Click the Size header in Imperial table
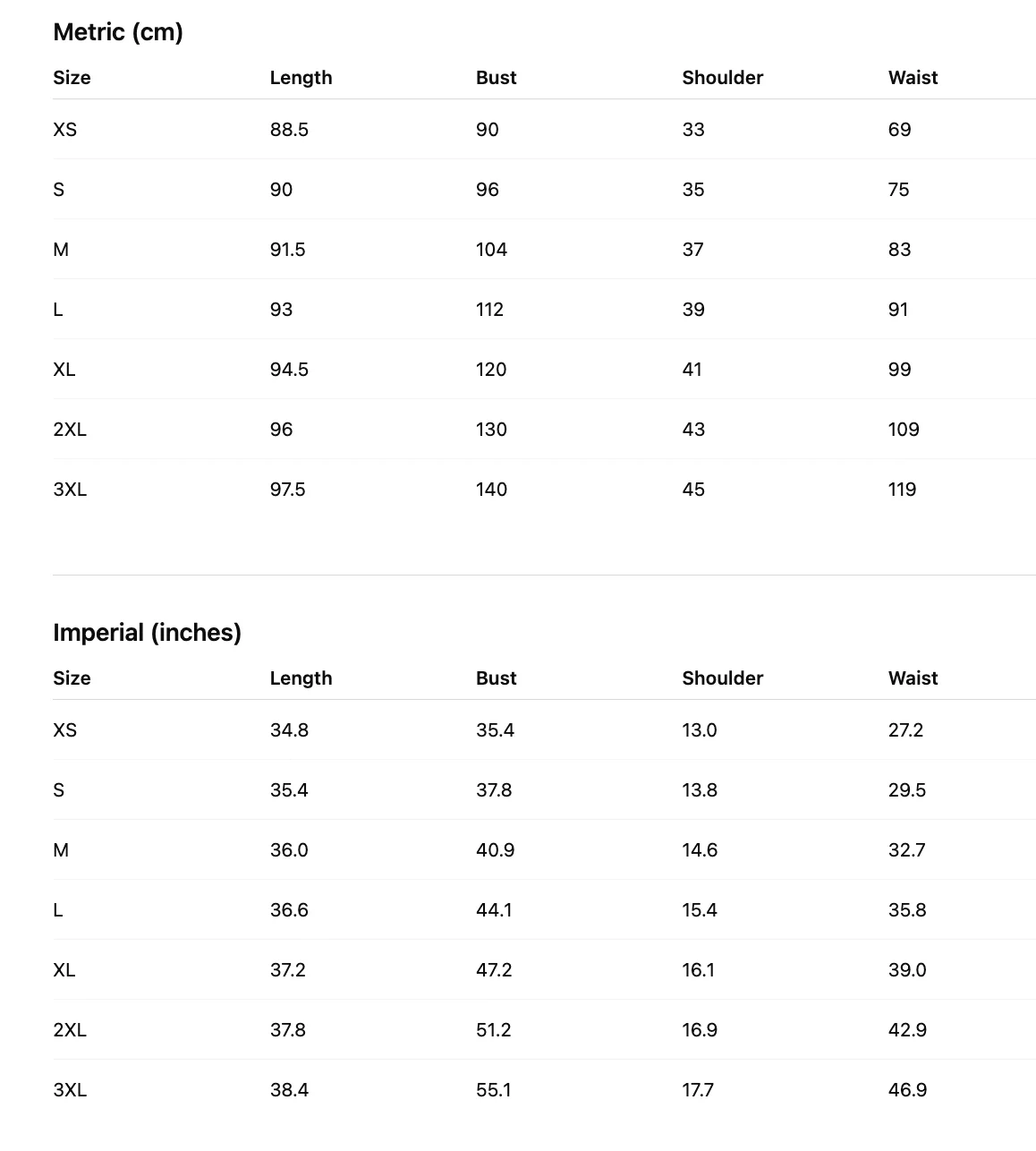The image size is (1036, 1151). 72,678
